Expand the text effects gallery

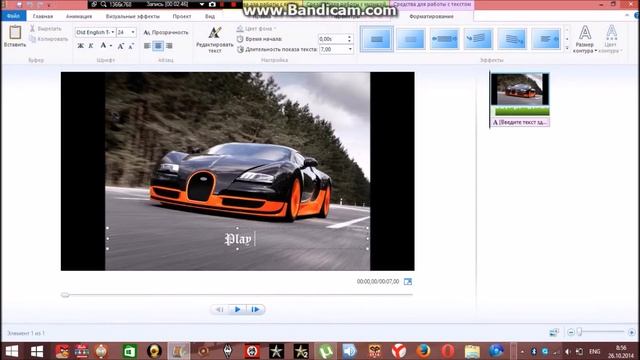coord(567,48)
